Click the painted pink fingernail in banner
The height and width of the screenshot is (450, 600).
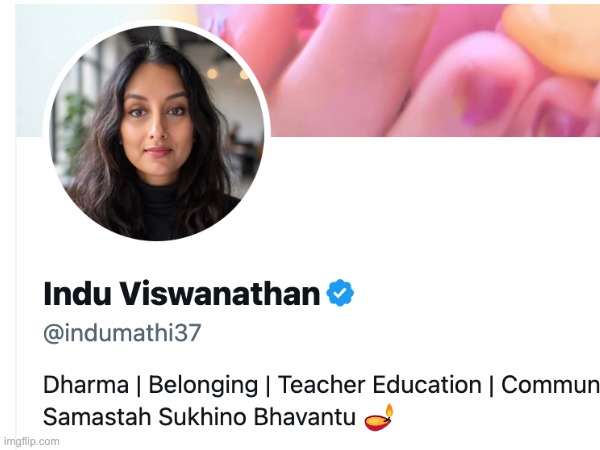click(x=486, y=99)
